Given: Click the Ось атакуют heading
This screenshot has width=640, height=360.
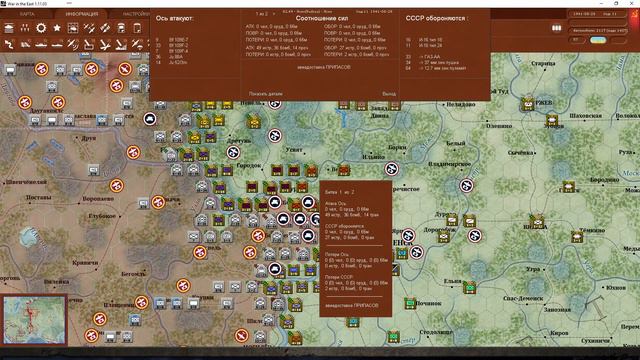Looking at the screenshot, I should 174,18.
